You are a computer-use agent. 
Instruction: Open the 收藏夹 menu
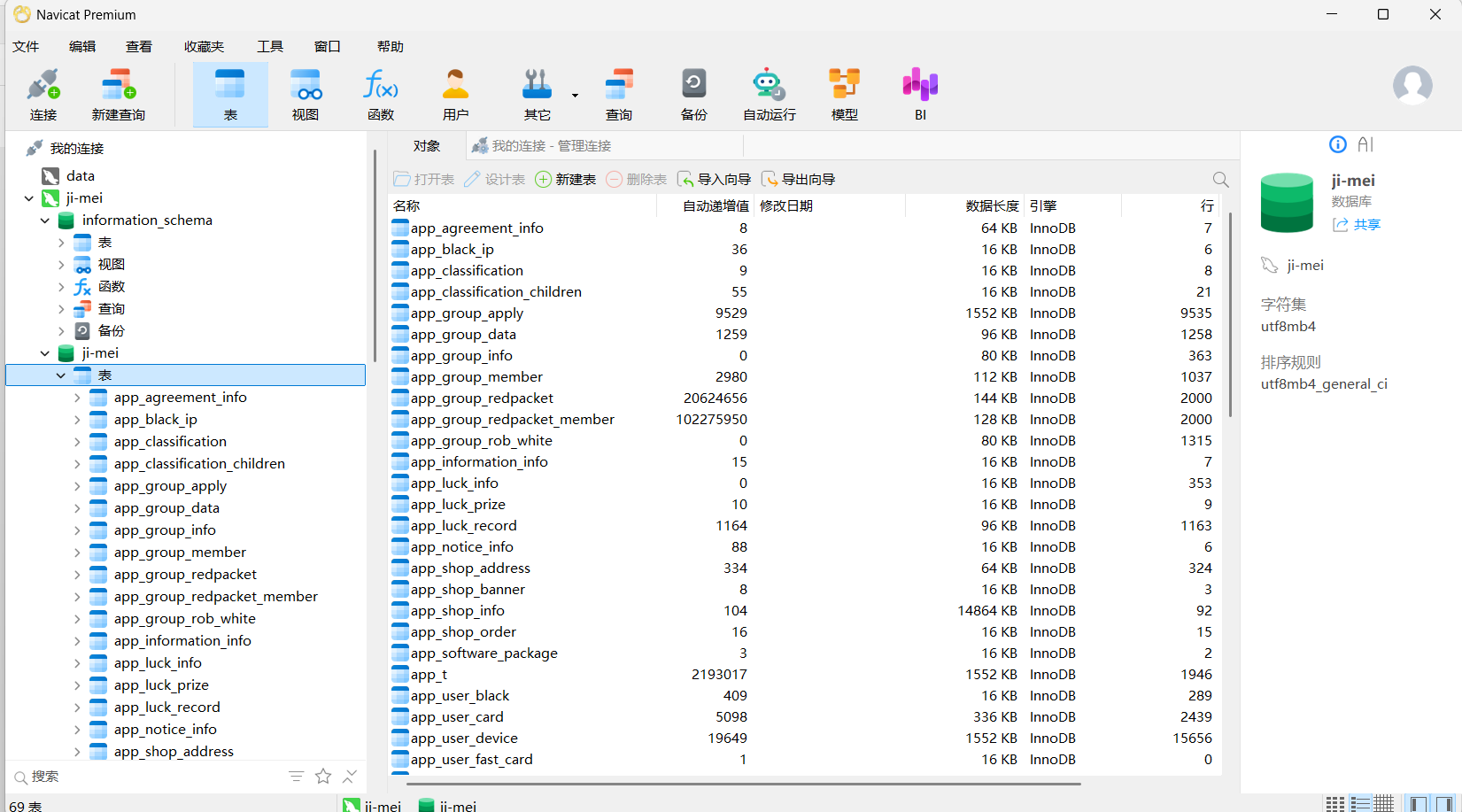click(x=205, y=46)
